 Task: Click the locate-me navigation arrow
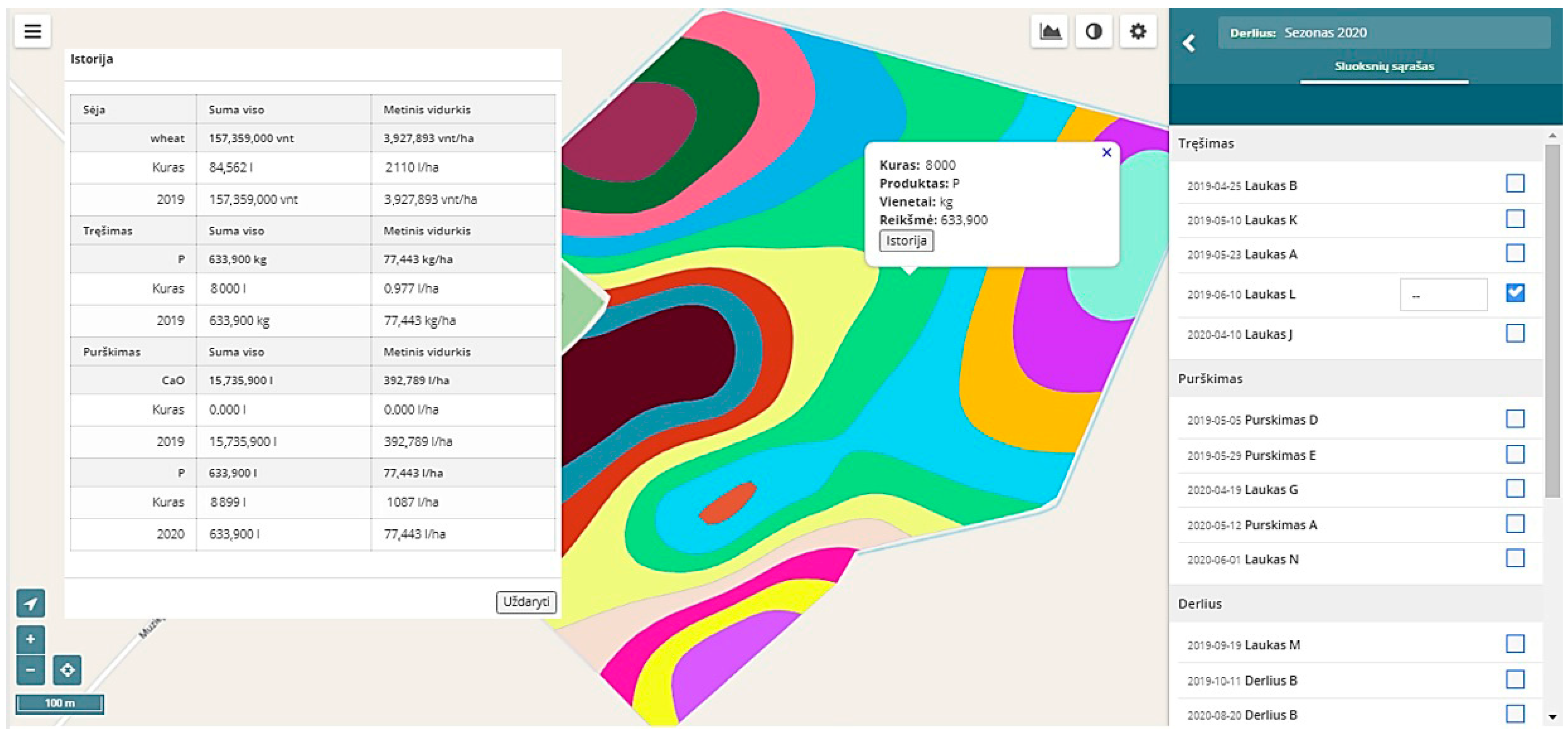[x=30, y=603]
